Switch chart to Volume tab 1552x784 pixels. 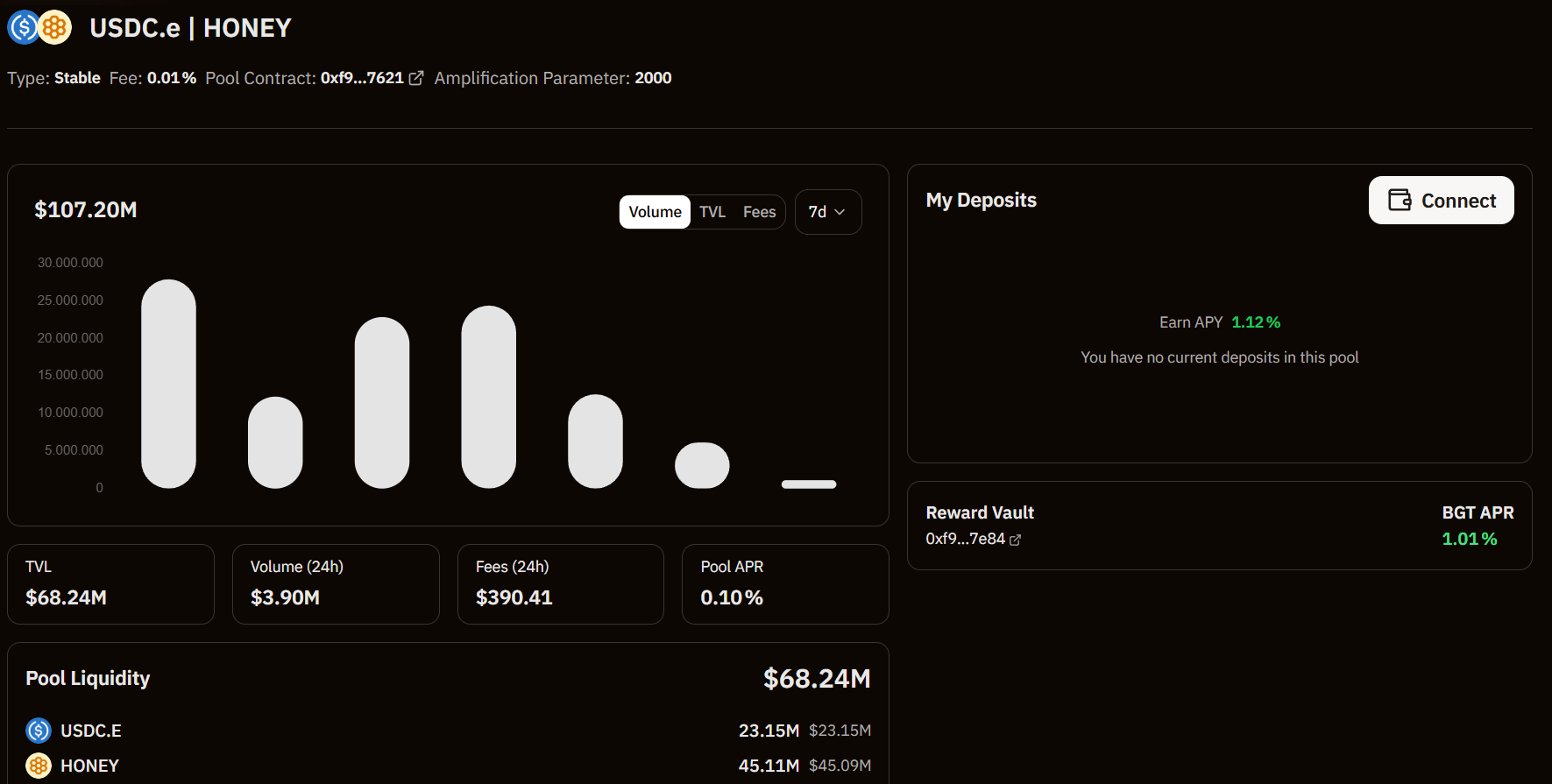(x=655, y=212)
